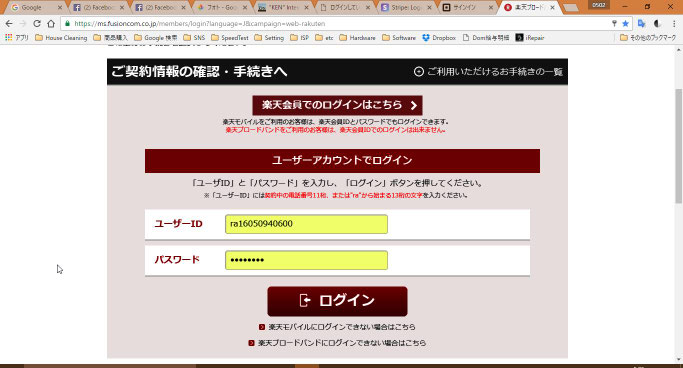Close the フォト Google Photos tab
Viewport: 683px width, 368px height.
(x=245, y=7)
